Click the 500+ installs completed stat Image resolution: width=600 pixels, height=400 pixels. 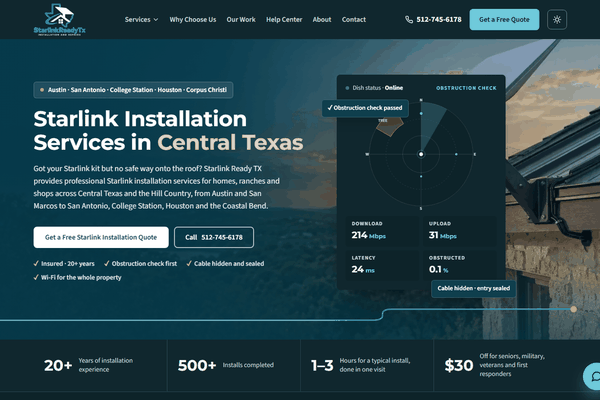coord(226,365)
